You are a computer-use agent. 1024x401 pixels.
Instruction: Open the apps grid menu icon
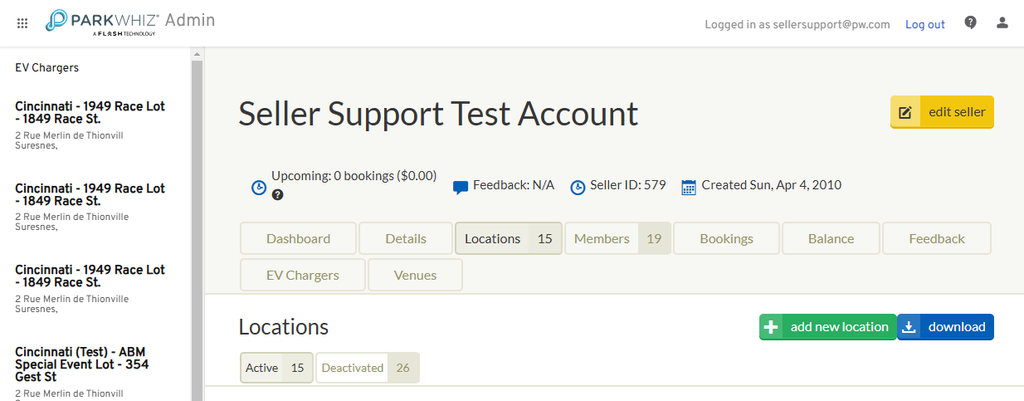coord(22,24)
